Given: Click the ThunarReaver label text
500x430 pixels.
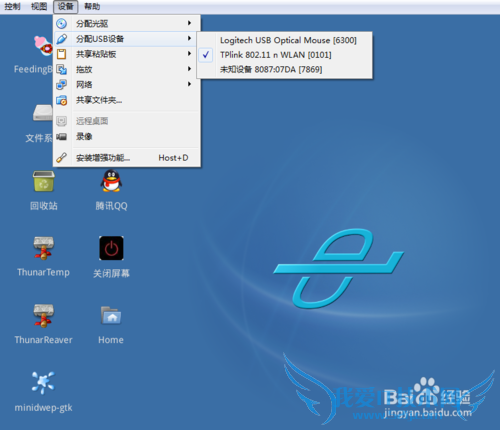Looking at the screenshot, I should pos(43,340).
